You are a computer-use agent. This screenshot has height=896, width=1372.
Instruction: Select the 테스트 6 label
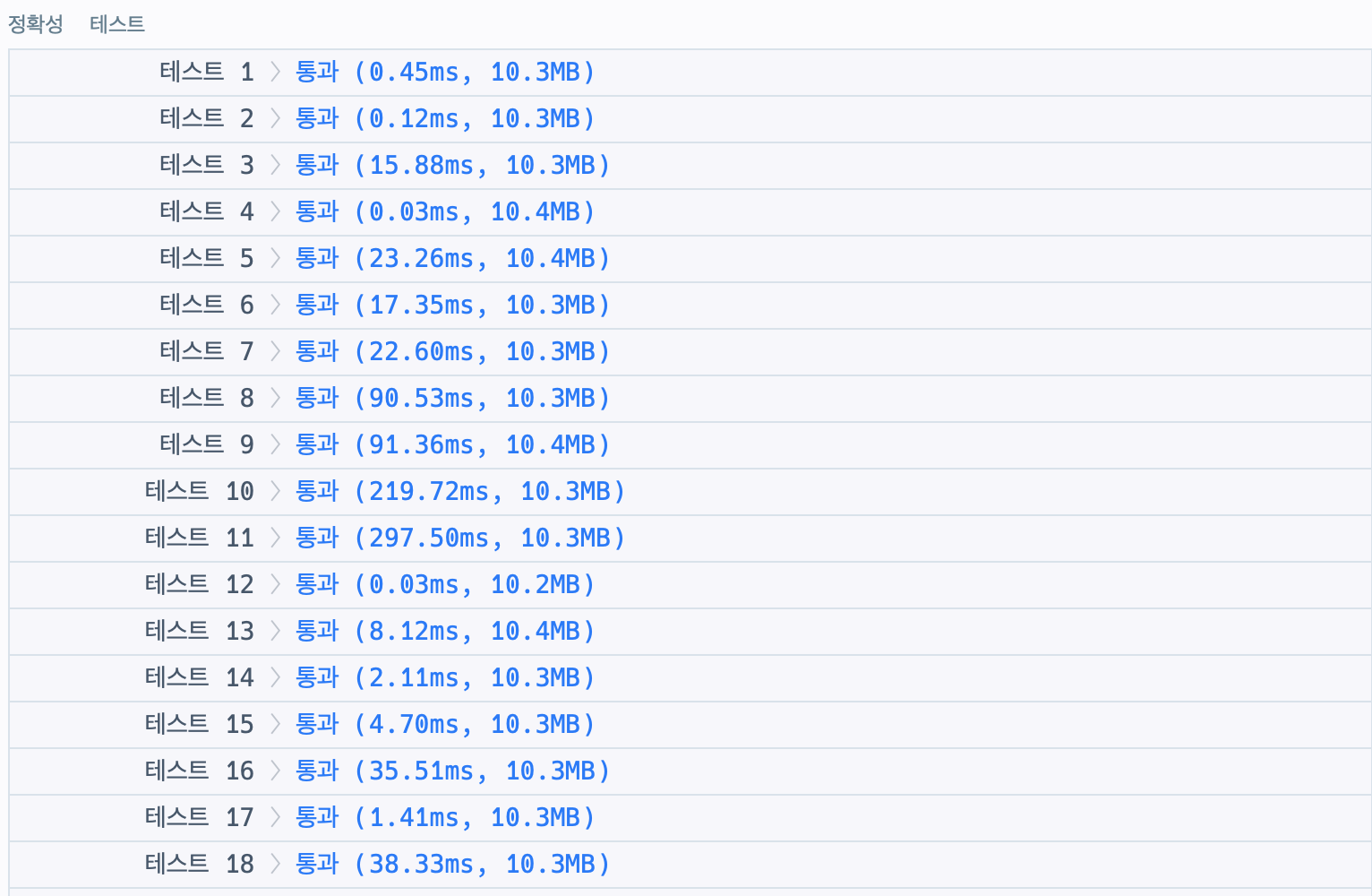(207, 305)
